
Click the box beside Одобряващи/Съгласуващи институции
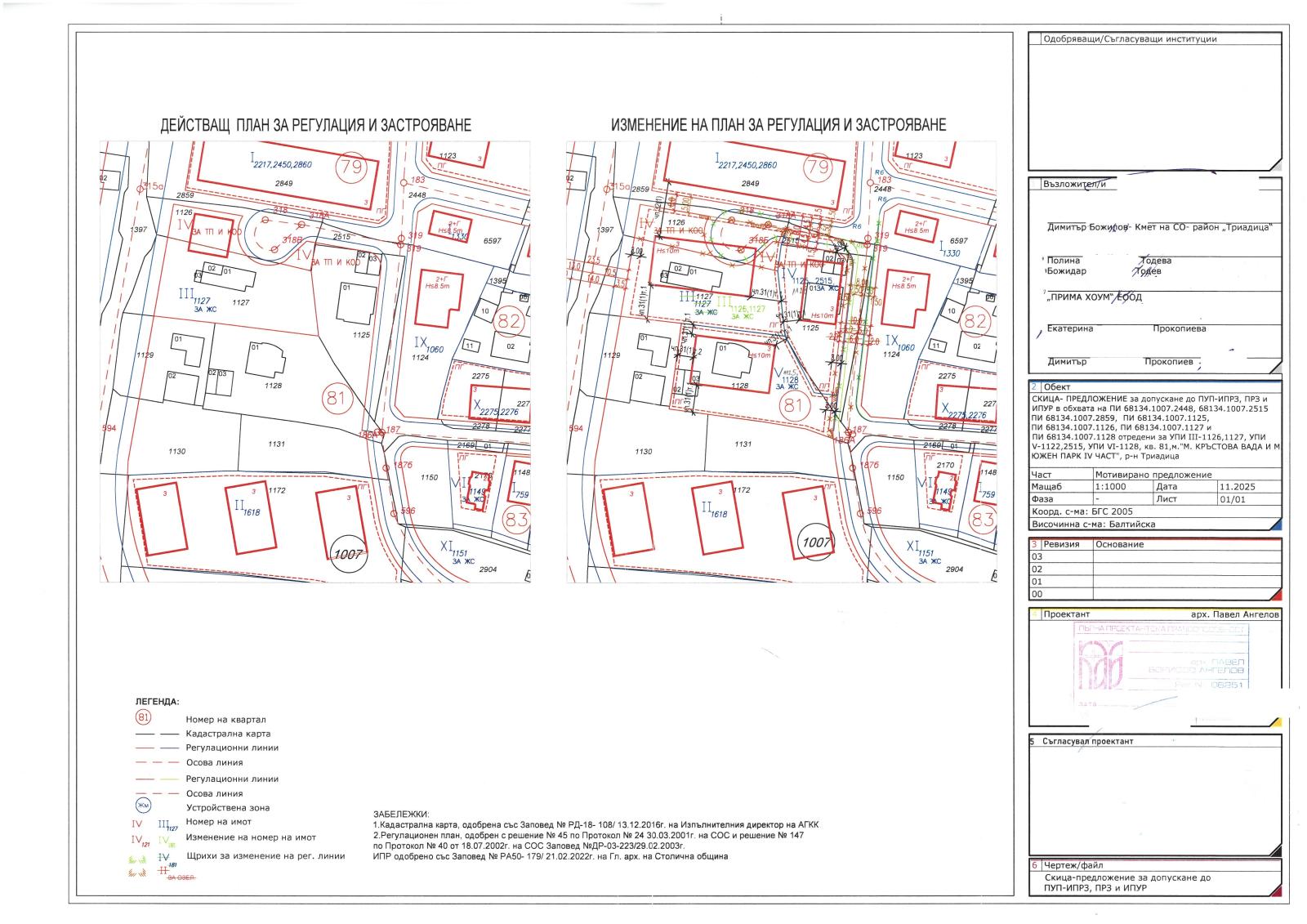(x=1036, y=38)
